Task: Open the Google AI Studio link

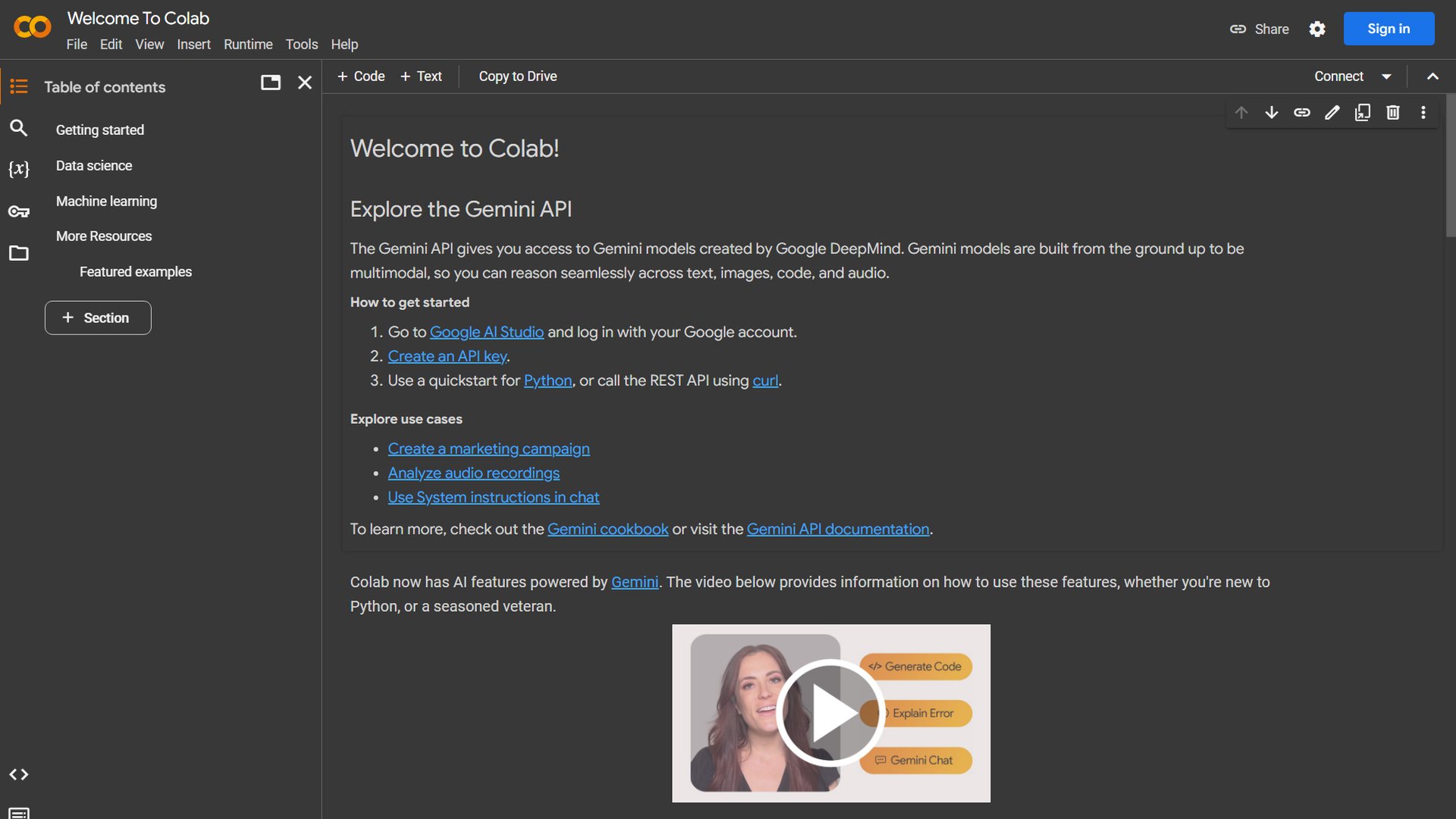Action: coord(486,332)
